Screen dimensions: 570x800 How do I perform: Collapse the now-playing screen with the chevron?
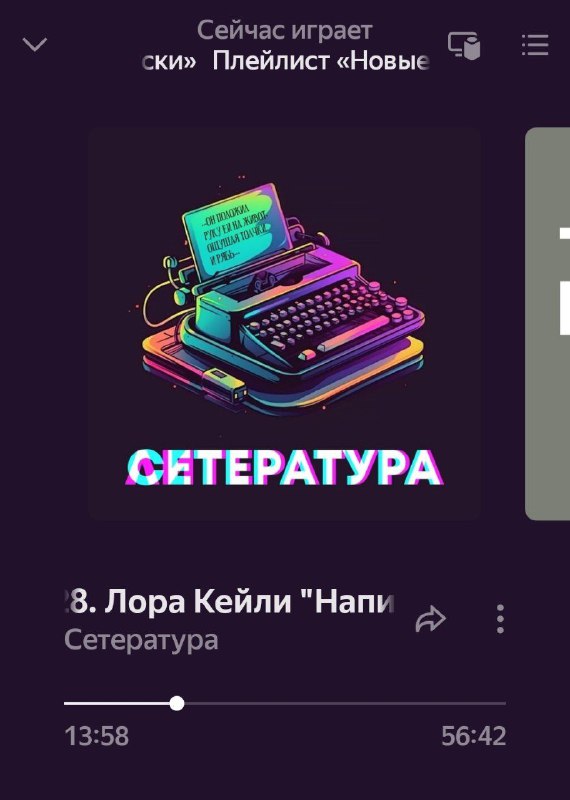pos(35,44)
